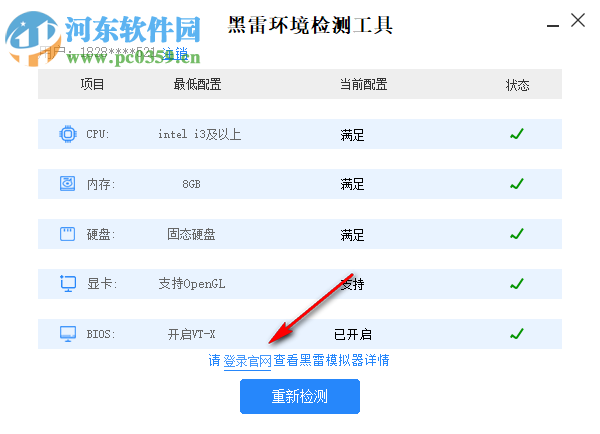This screenshot has width=600, height=434.
Task: Click the 当前配置 column header
Action: pyautogui.click(x=364, y=84)
